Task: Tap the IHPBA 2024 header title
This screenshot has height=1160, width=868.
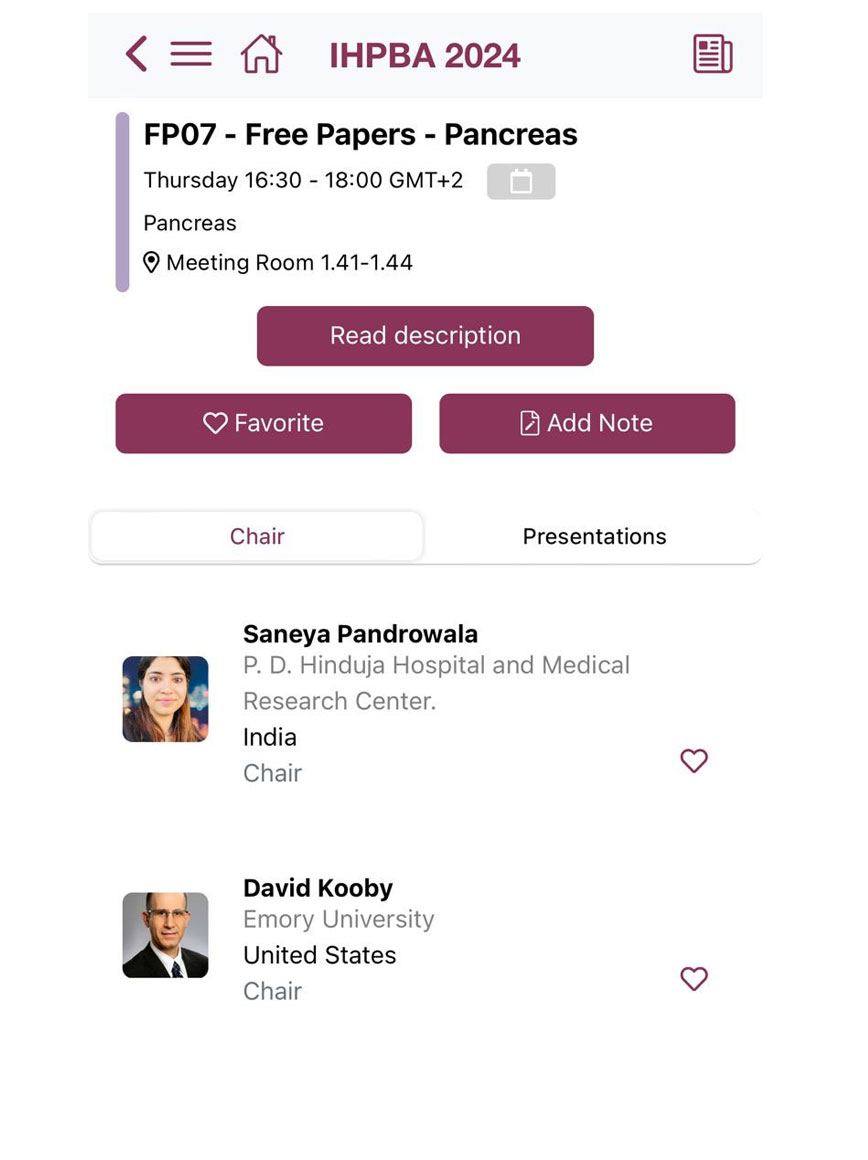Action: [425, 55]
